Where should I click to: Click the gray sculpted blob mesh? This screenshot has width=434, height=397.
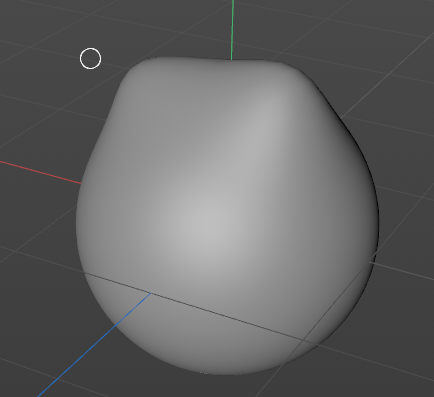click(227, 216)
